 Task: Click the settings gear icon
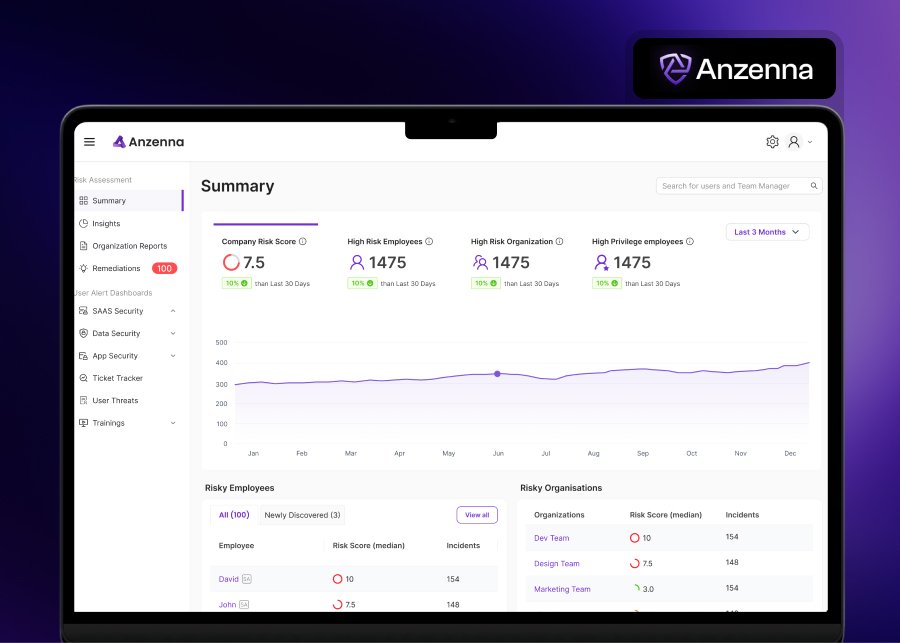click(x=772, y=142)
